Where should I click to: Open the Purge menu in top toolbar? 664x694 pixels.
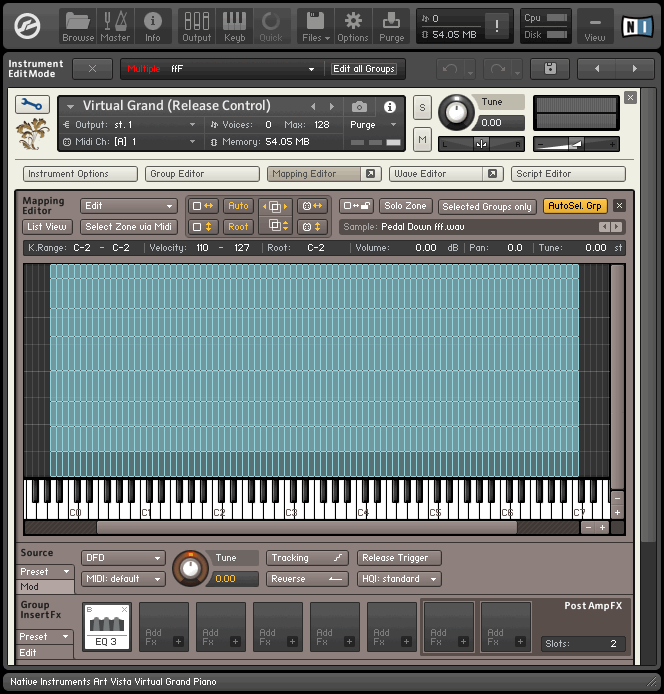tap(391, 27)
